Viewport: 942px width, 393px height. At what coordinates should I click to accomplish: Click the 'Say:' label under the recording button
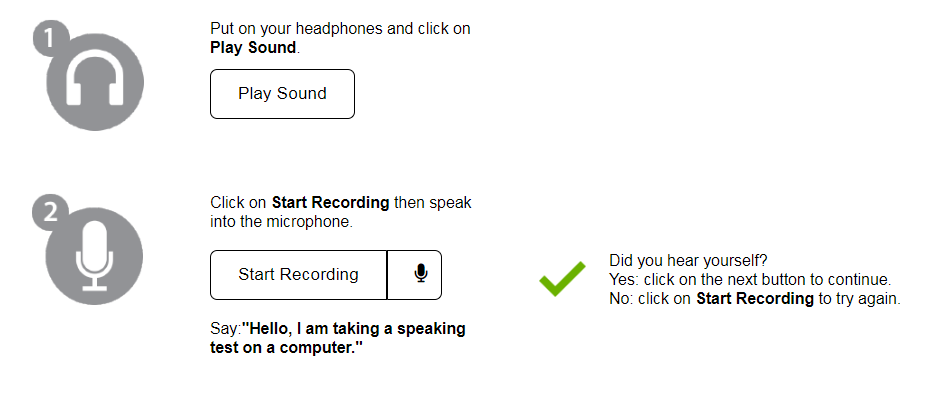[225, 329]
